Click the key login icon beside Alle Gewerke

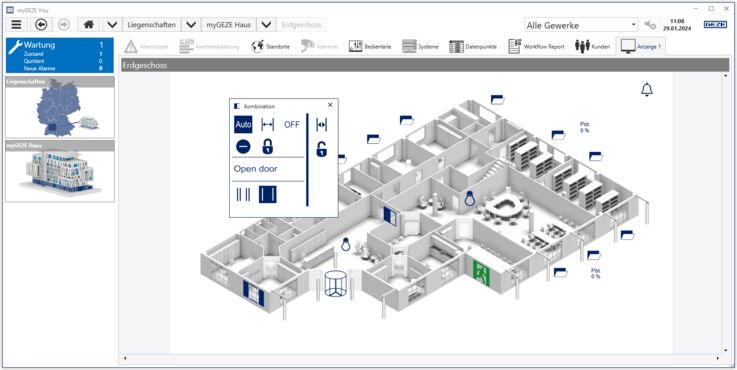[x=650, y=25]
